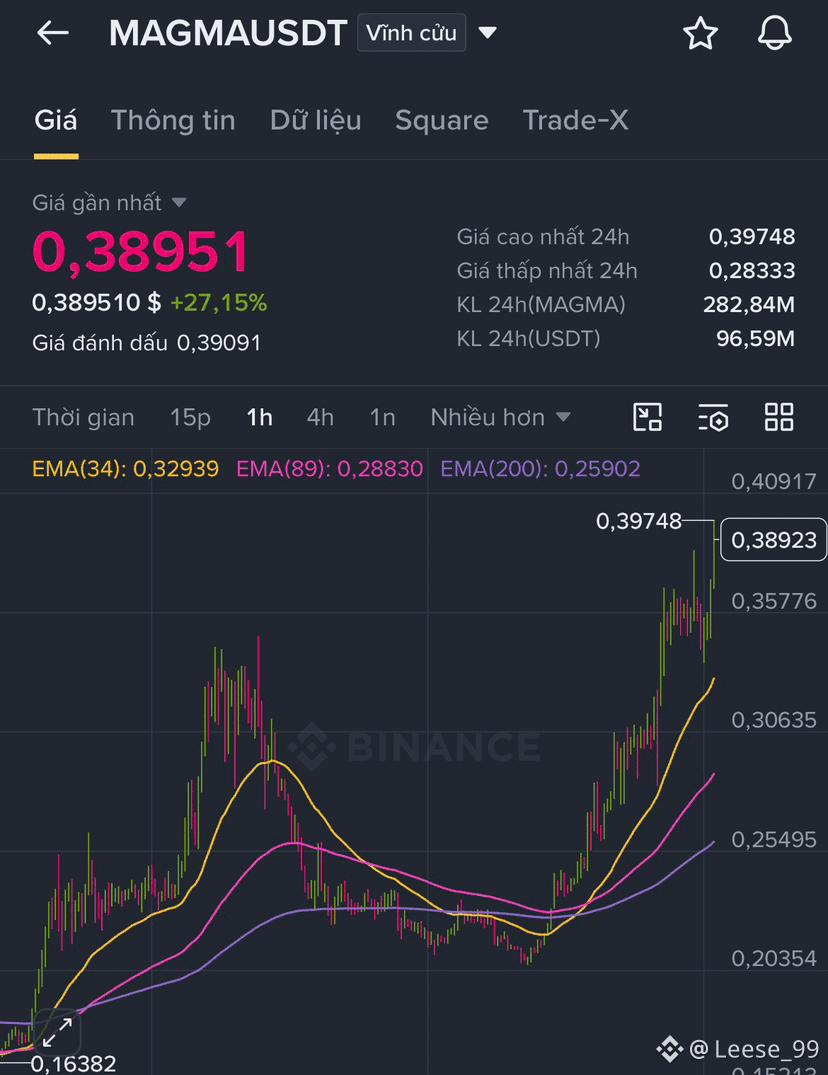Image resolution: width=828 pixels, height=1075 pixels.
Task: Select the 1h timeframe
Action: pyautogui.click(x=259, y=417)
